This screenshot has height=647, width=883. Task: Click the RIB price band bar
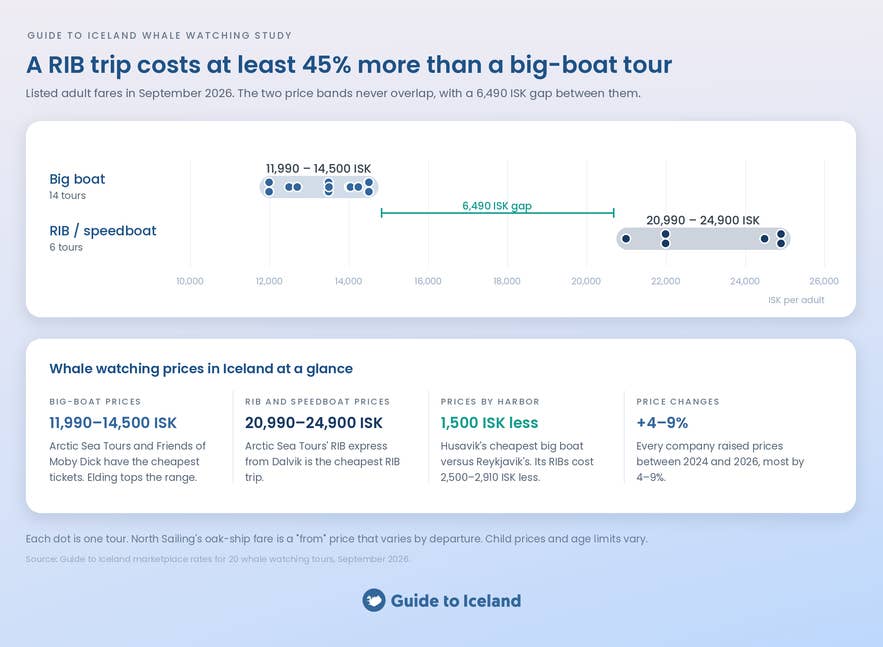coord(703,239)
